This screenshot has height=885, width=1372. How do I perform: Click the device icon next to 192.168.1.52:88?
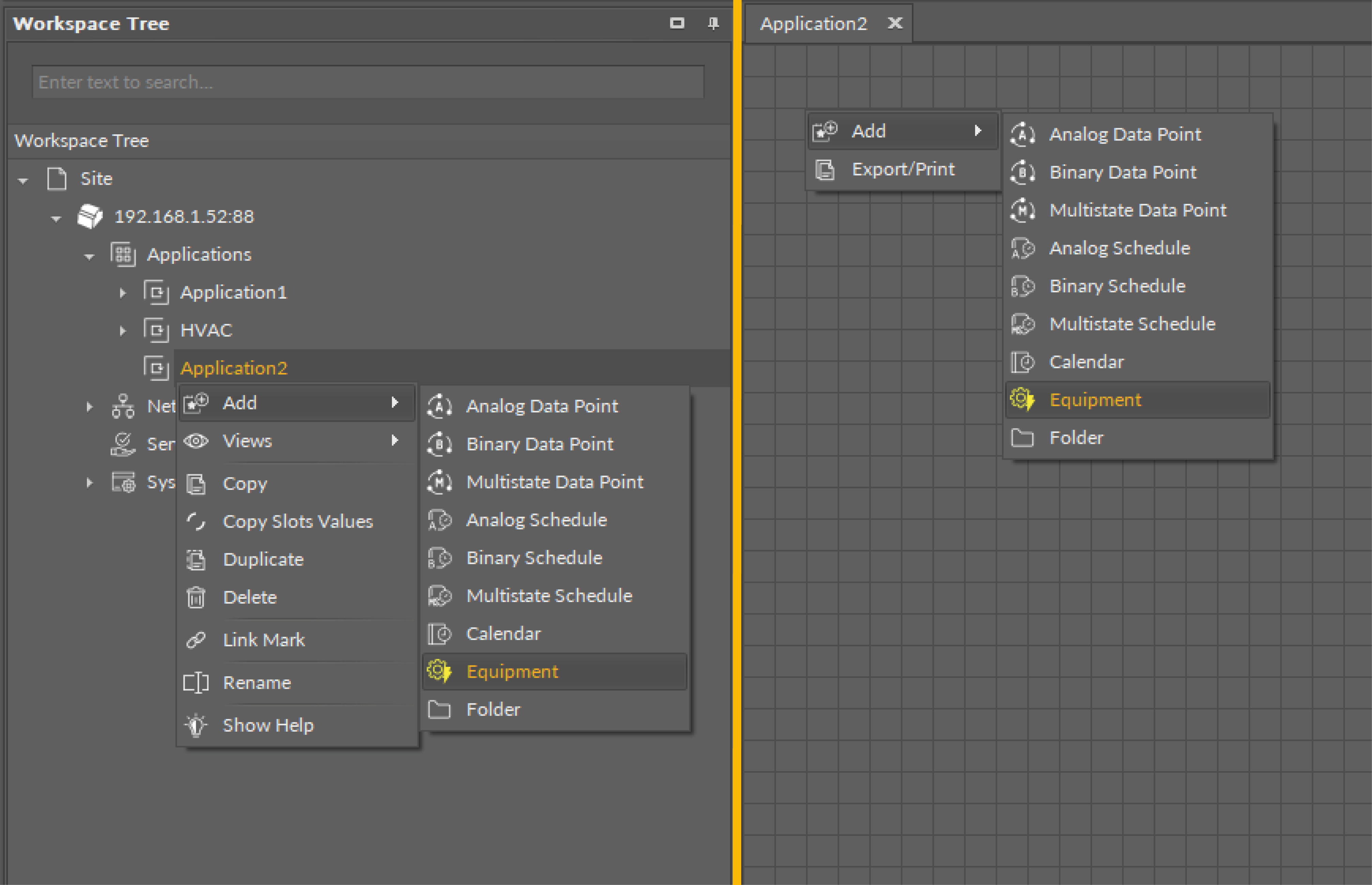(90, 217)
